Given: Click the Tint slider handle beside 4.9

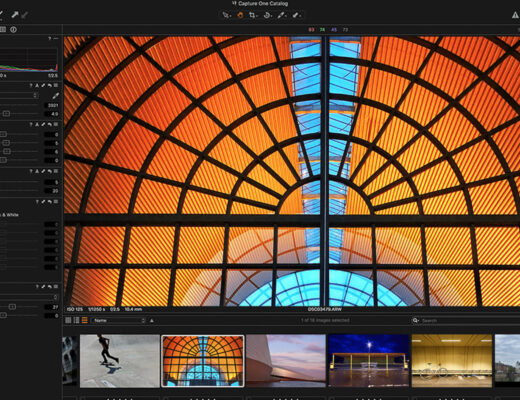Looking at the screenshot, I should point(6,114).
